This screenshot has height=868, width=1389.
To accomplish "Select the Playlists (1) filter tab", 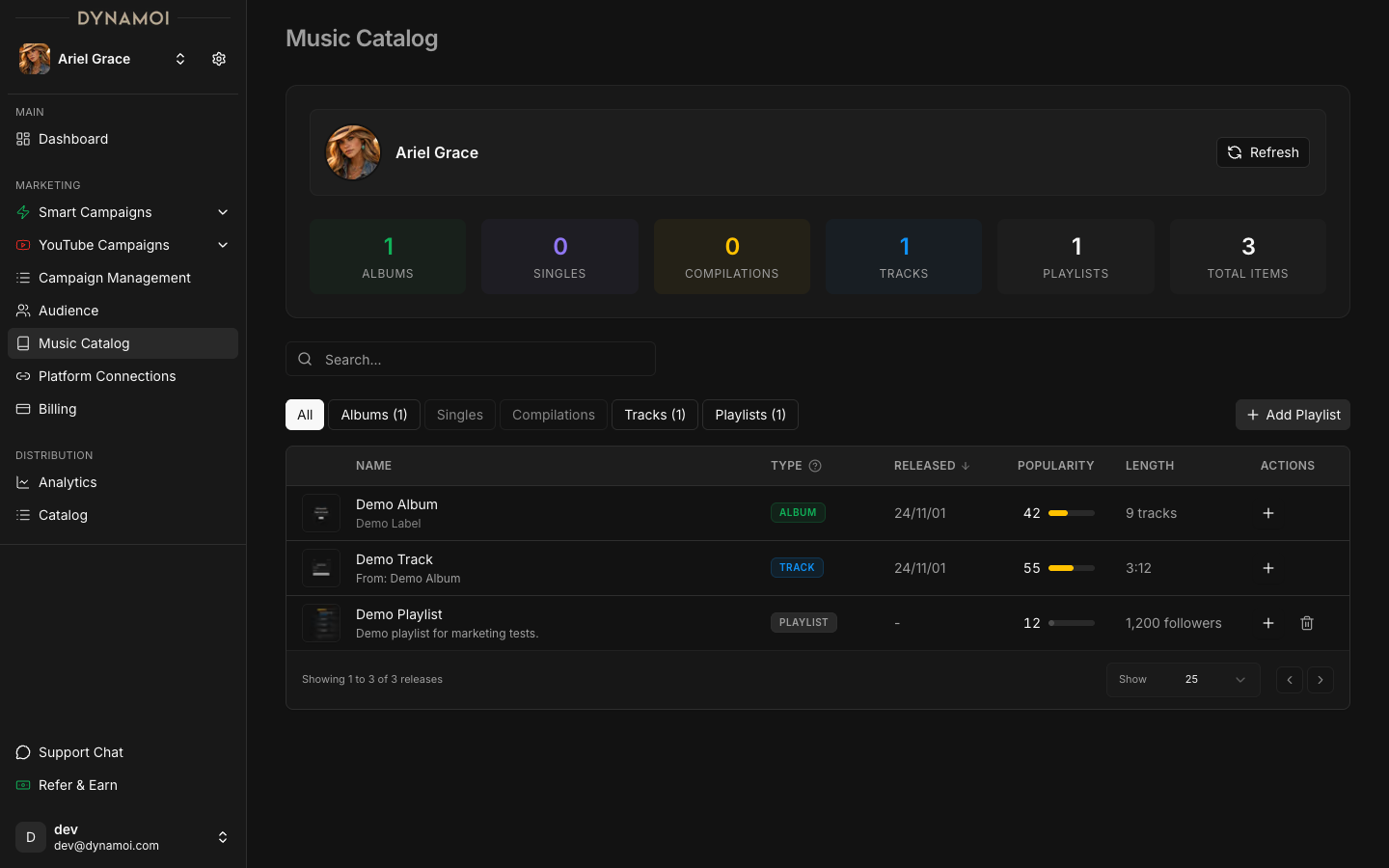I will click(749, 415).
